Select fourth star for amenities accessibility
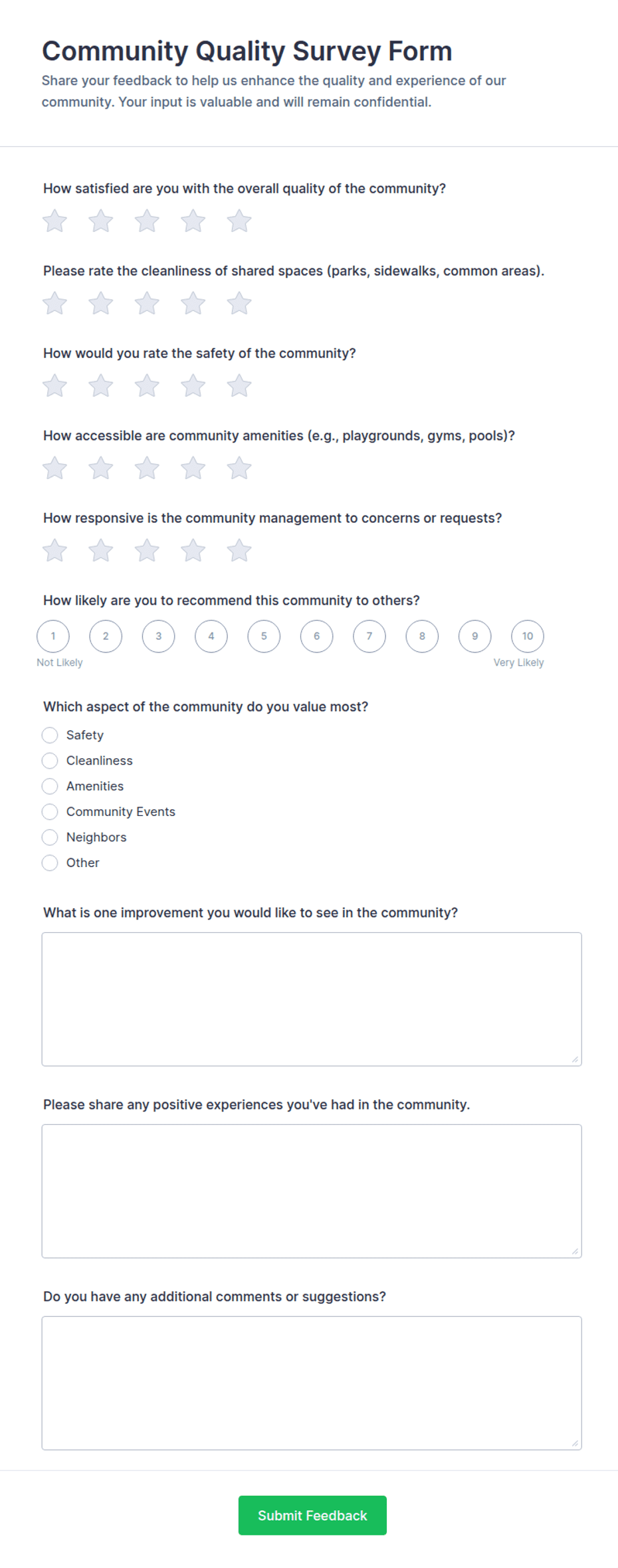This screenshot has height=1568, width=618. point(193,468)
